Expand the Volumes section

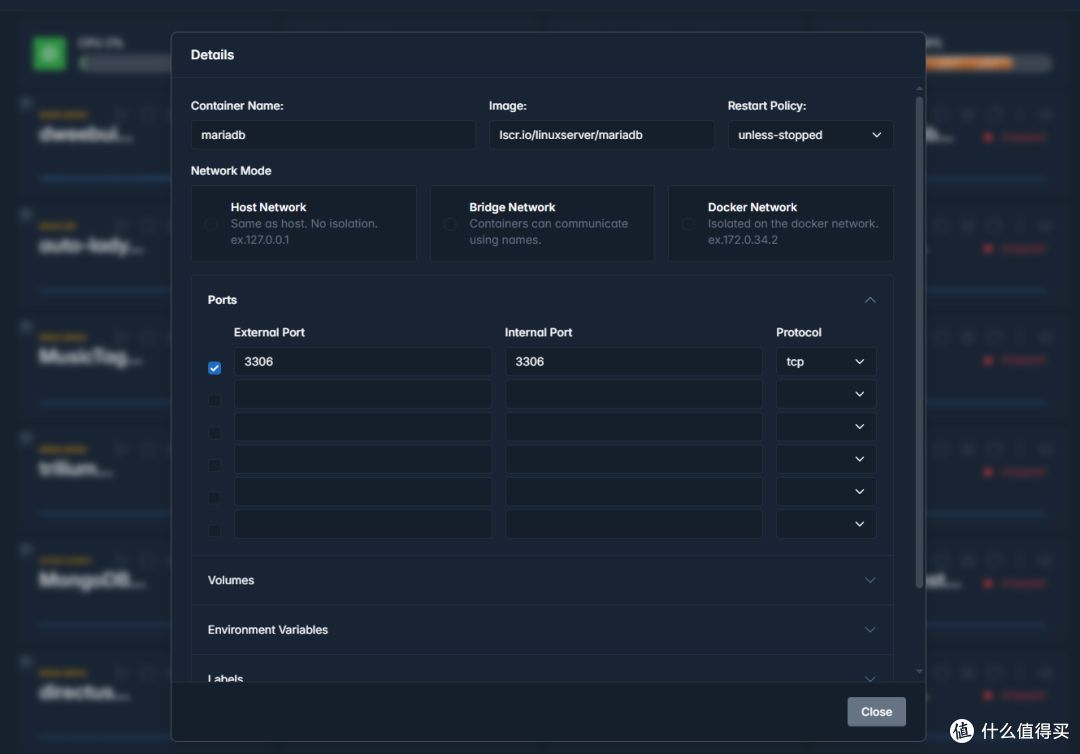click(x=870, y=580)
